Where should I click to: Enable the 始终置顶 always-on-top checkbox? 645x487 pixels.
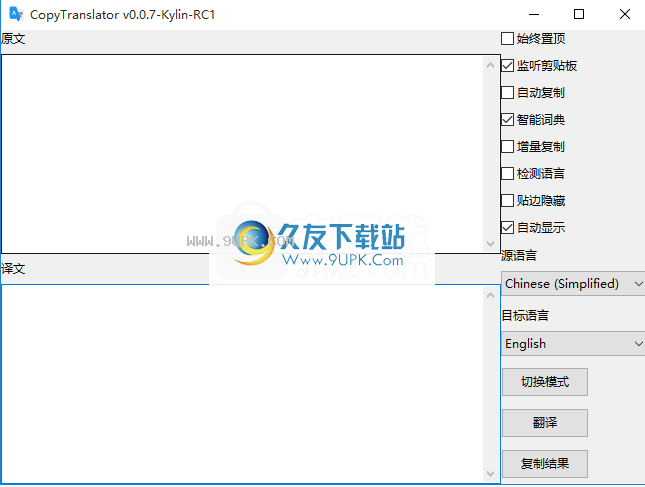click(508, 39)
